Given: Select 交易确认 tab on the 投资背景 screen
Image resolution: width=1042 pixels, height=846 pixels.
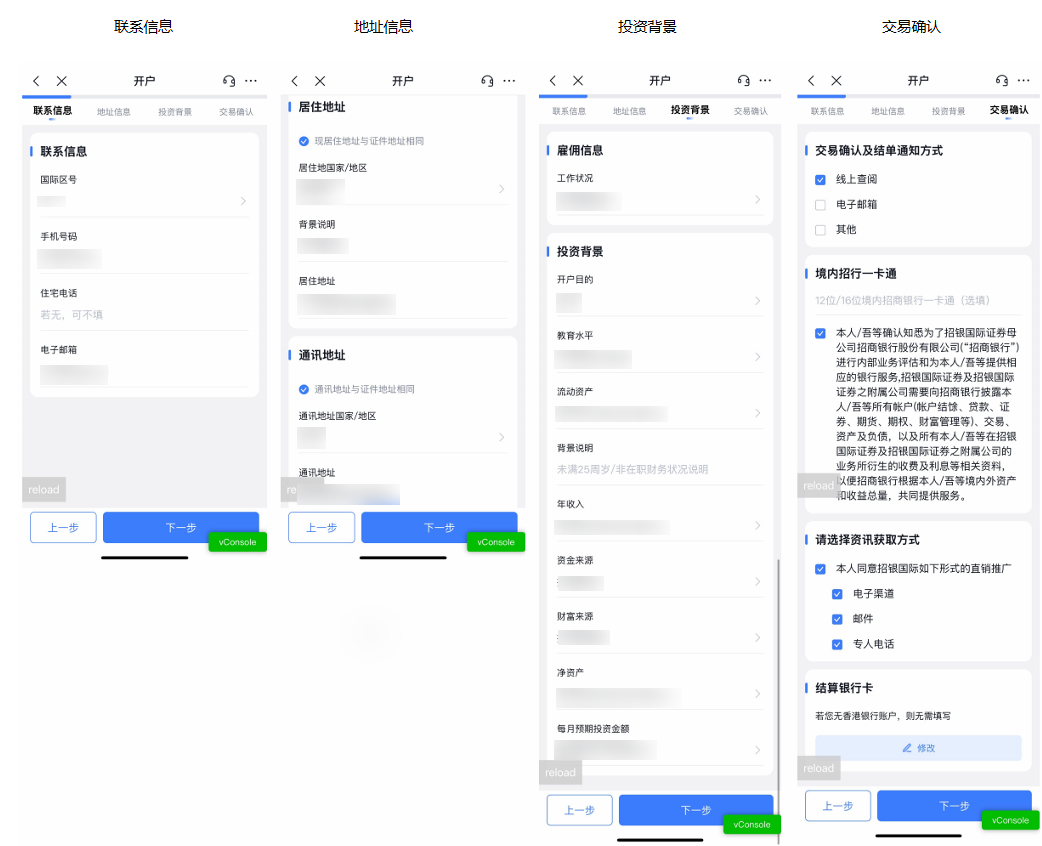Looking at the screenshot, I should click(750, 111).
